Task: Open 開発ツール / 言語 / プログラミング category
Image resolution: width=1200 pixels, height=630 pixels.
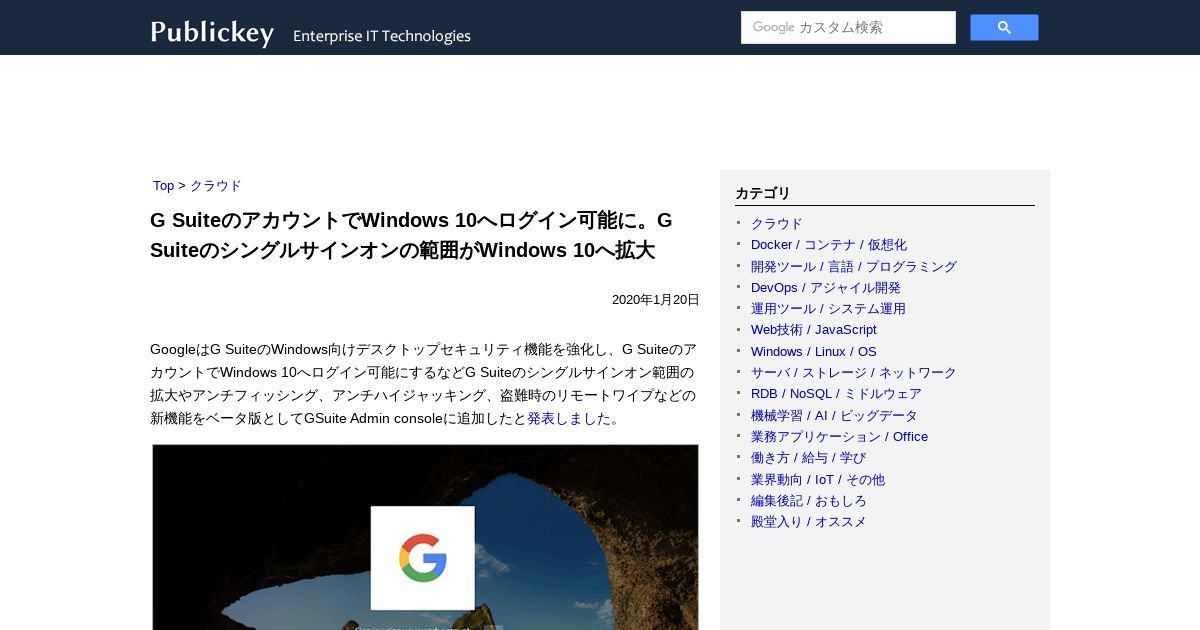Action: coord(854,267)
